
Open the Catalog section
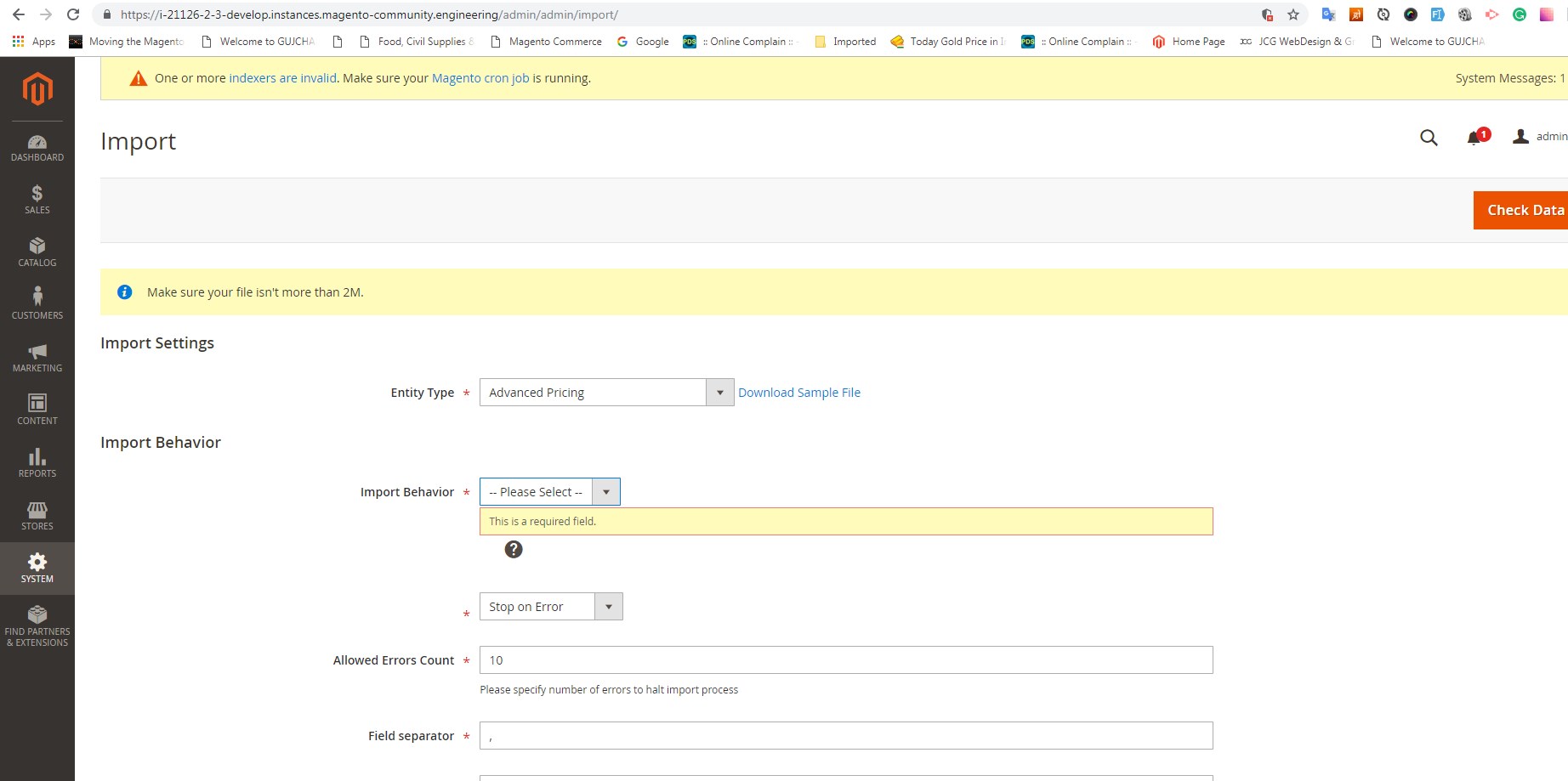pyautogui.click(x=37, y=252)
